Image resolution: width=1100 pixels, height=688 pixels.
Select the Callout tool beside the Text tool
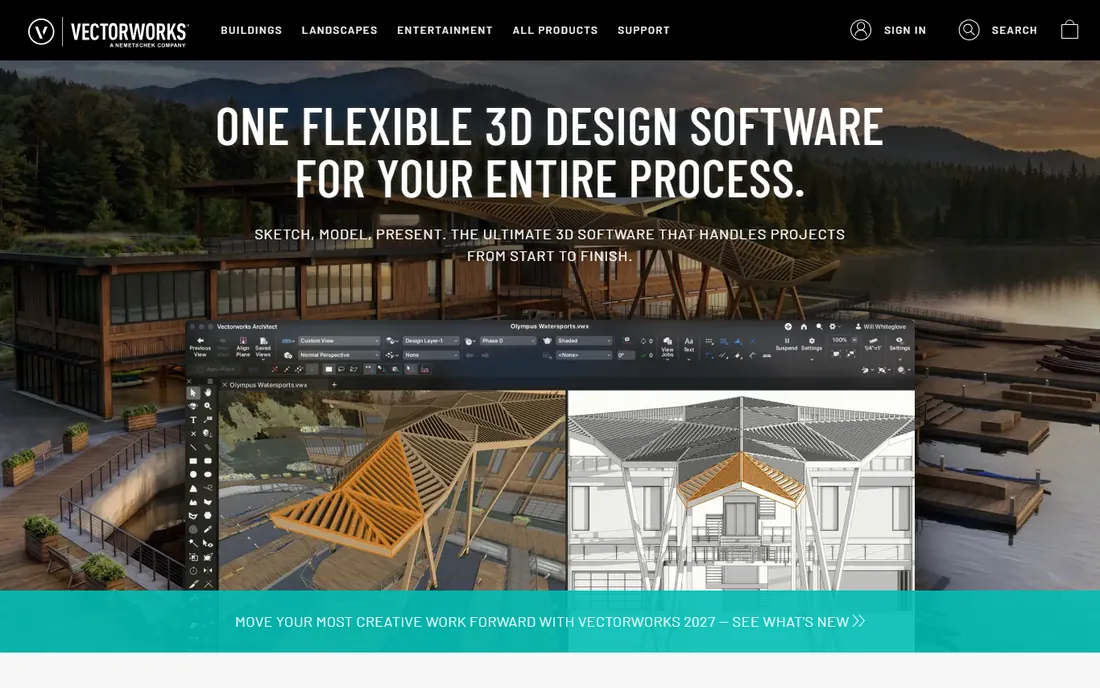click(x=208, y=419)
